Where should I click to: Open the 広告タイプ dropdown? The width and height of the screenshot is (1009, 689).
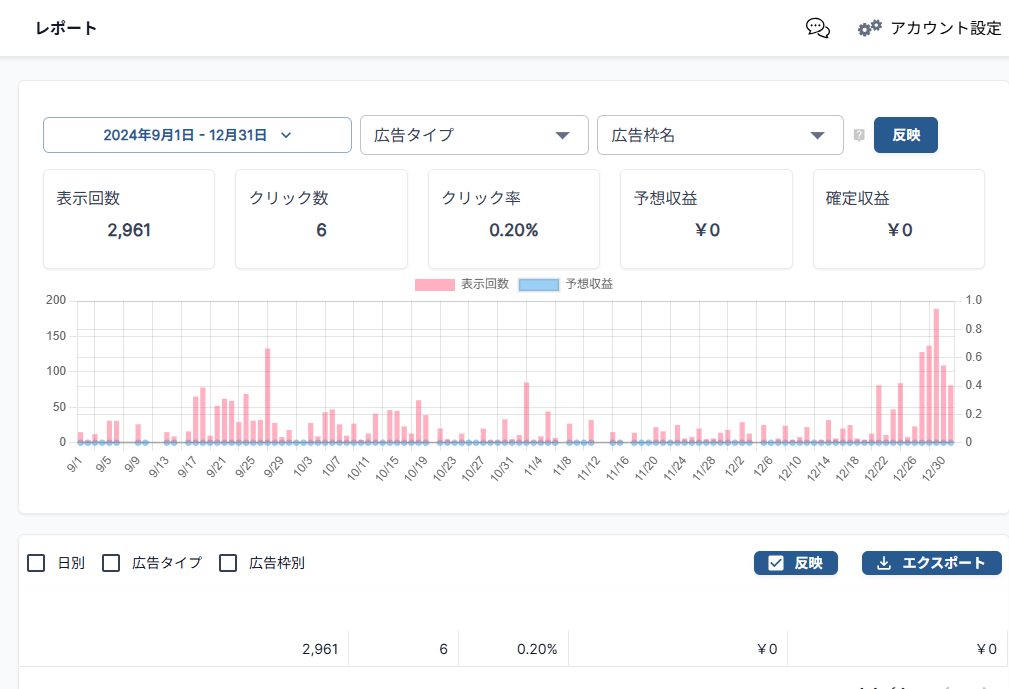[474, 135]
